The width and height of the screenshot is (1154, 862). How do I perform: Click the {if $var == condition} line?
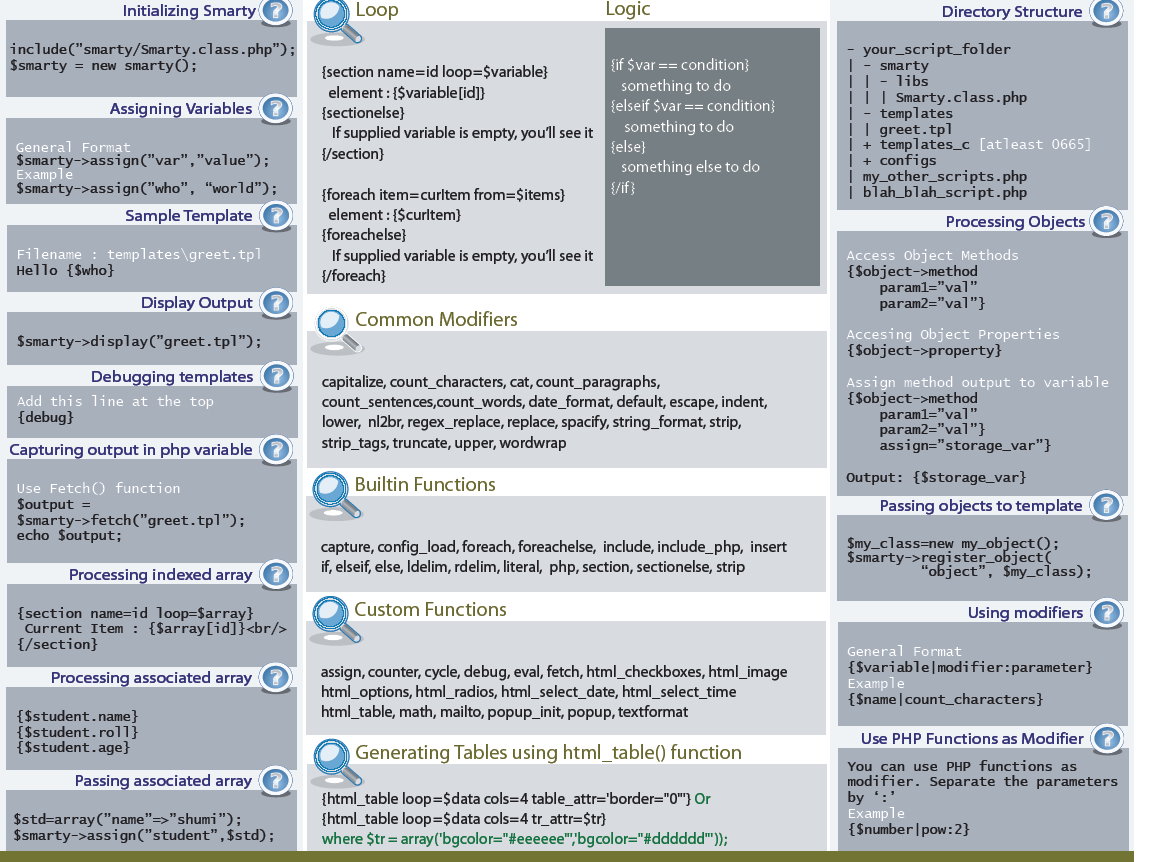pos(679,65)
